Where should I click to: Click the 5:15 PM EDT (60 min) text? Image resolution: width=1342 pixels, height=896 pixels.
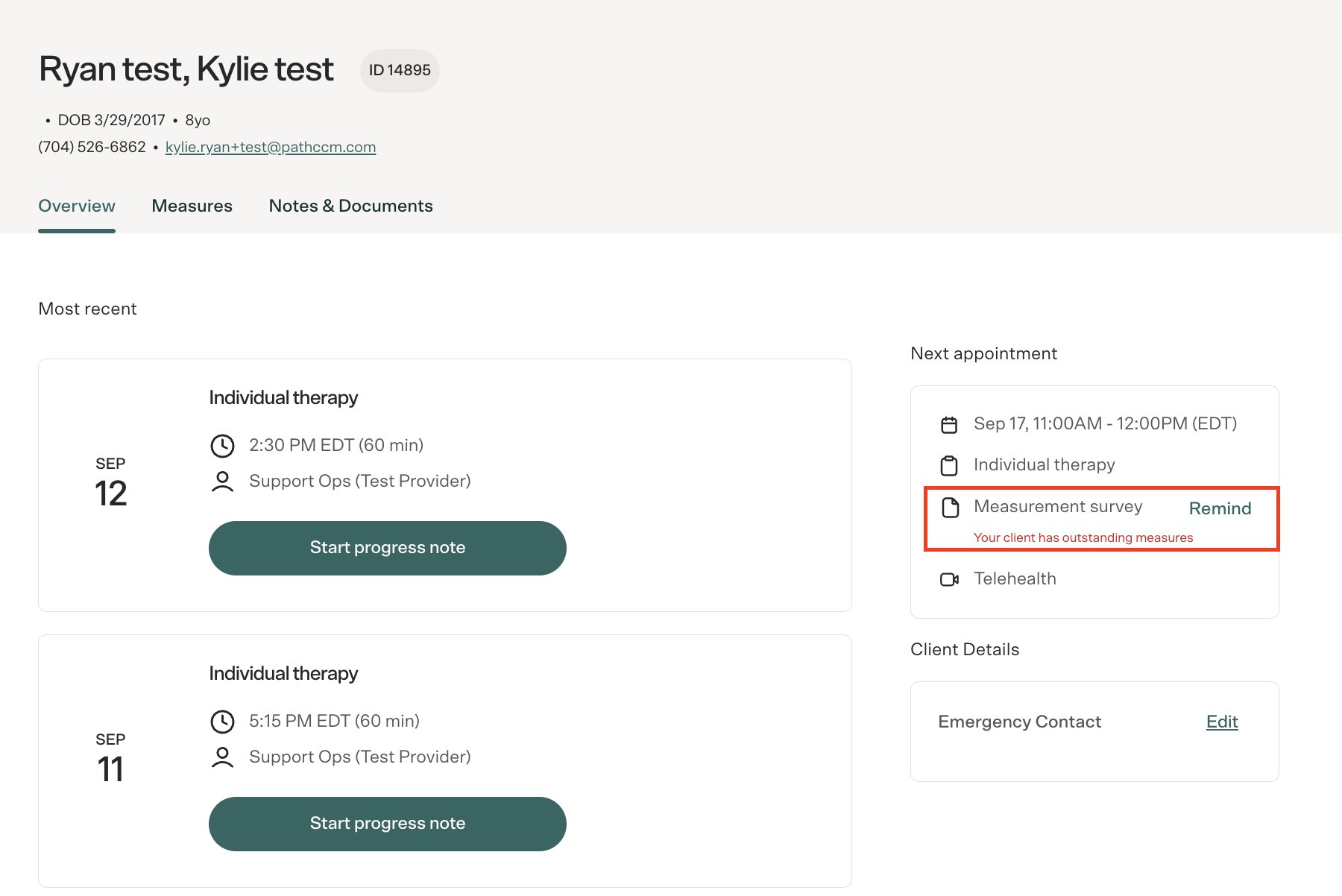tap(334, 721)
